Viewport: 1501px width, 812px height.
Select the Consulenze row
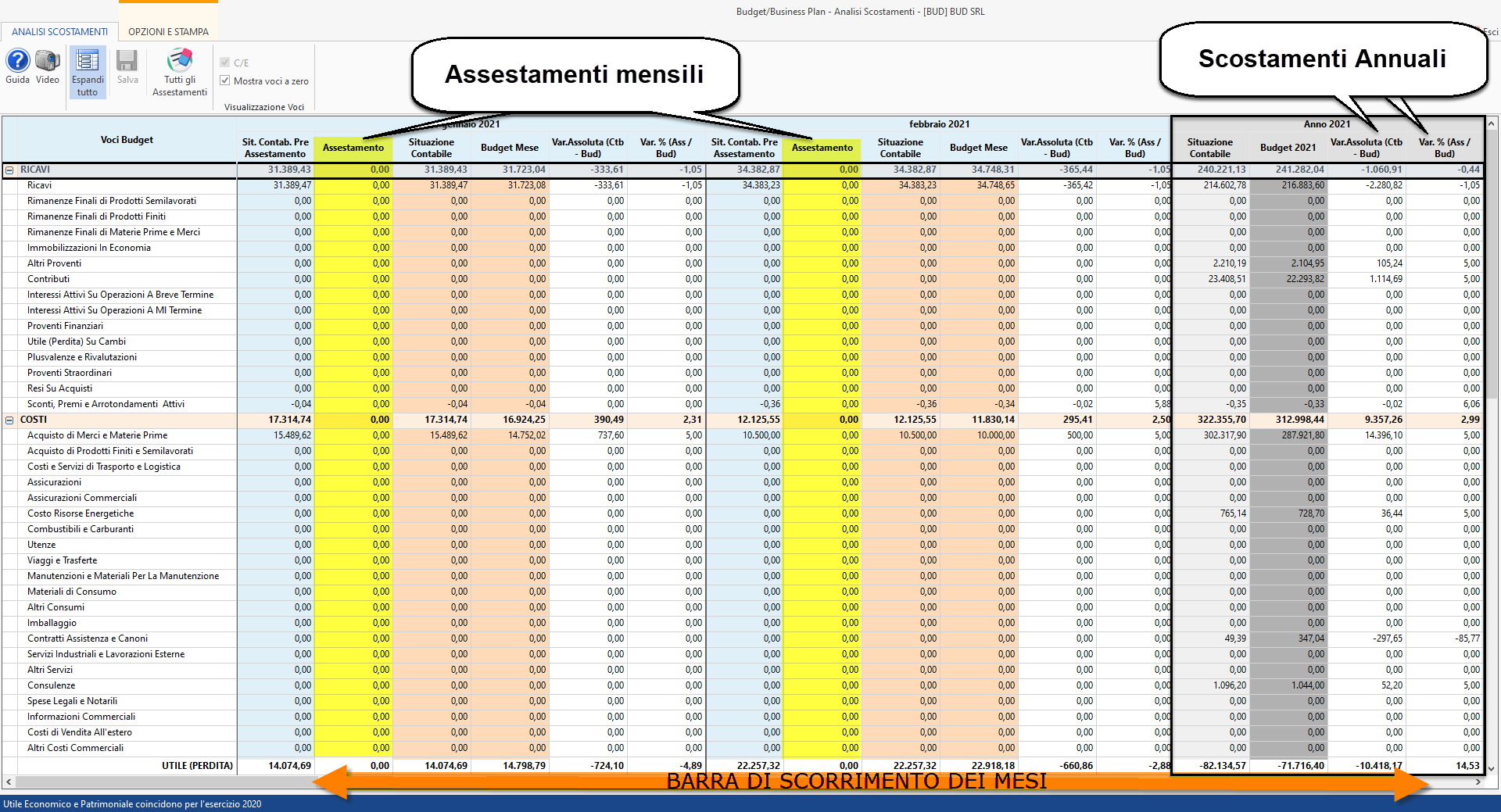pos(51,685)
